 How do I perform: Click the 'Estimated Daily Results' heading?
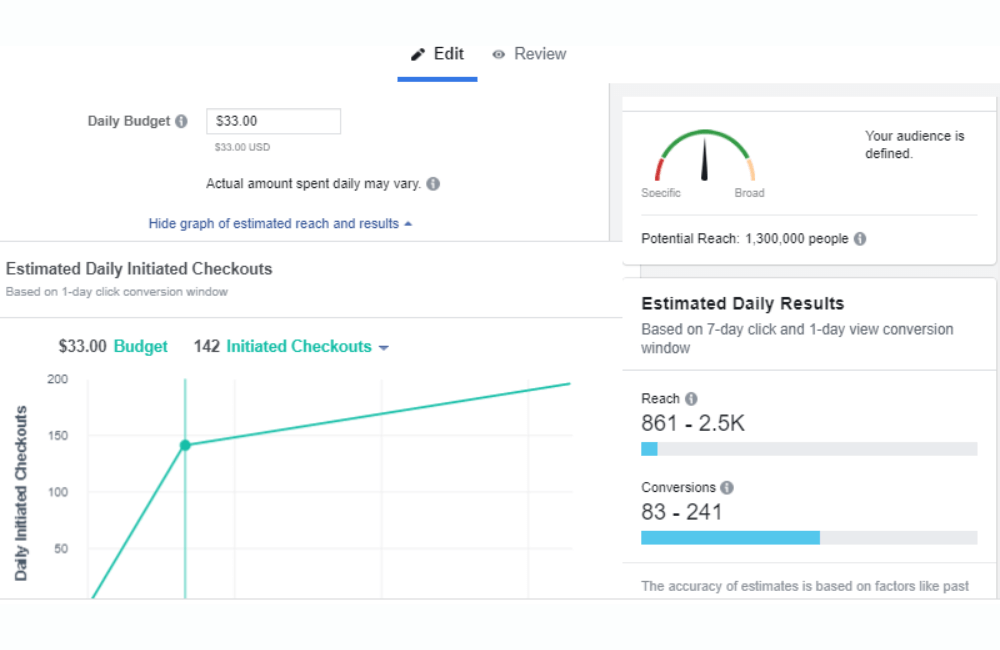coord(742,304)
